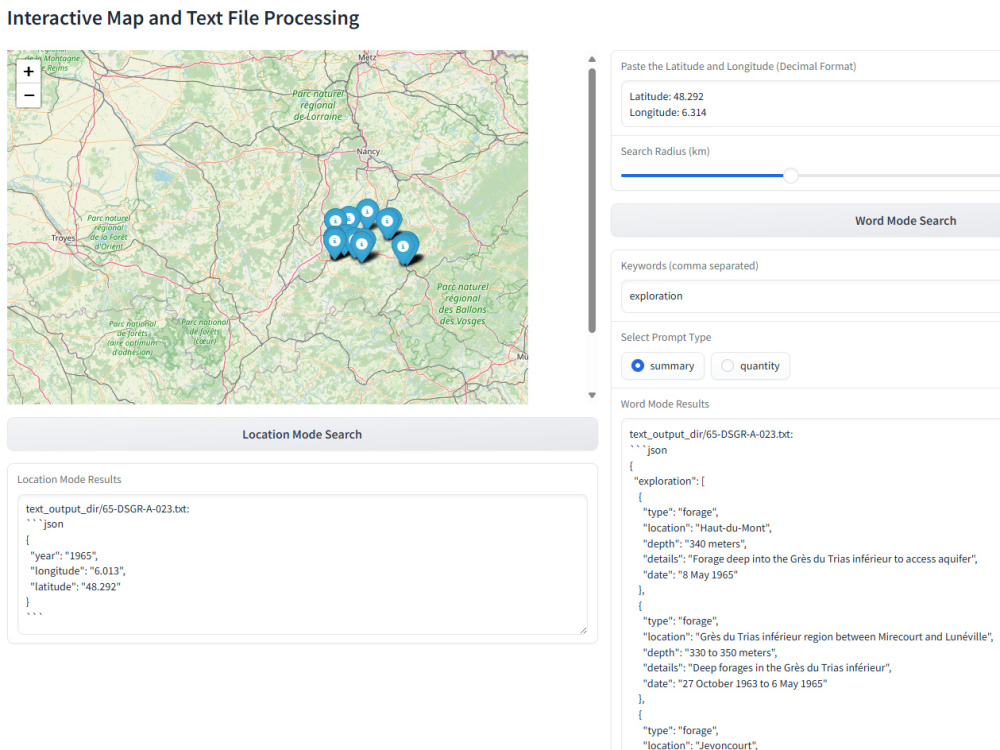Click the Nancy city label on the map
The image size is (1000, 750).
(368, 152)
